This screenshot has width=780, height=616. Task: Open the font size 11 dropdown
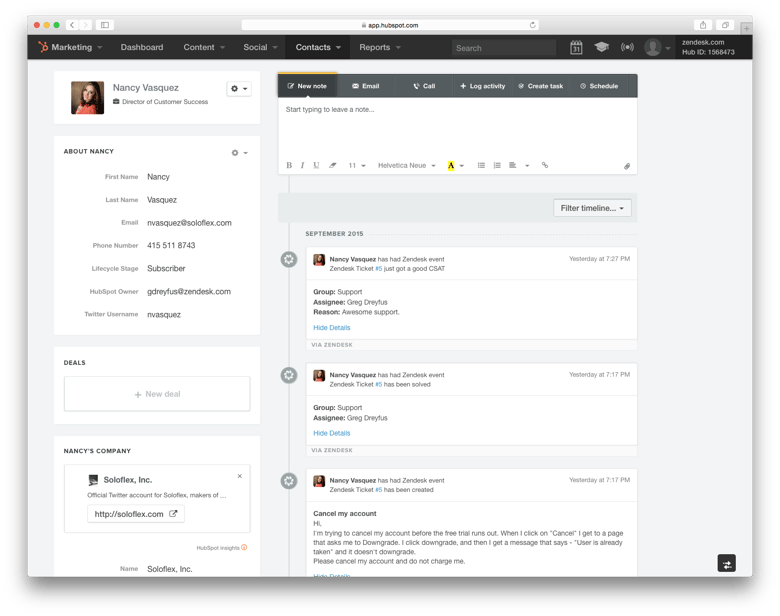(x=357, y=165)
